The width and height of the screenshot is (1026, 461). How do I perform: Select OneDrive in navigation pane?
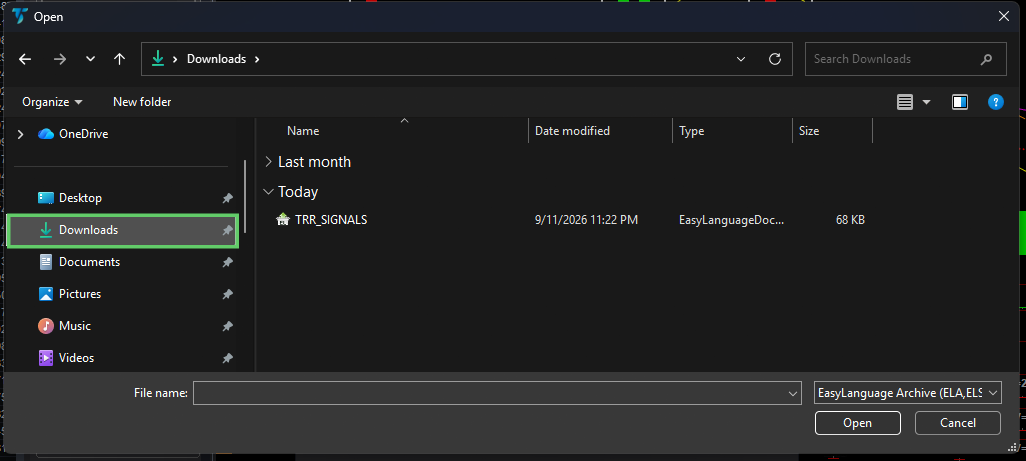pyautogui.click(x=83, y=134)
